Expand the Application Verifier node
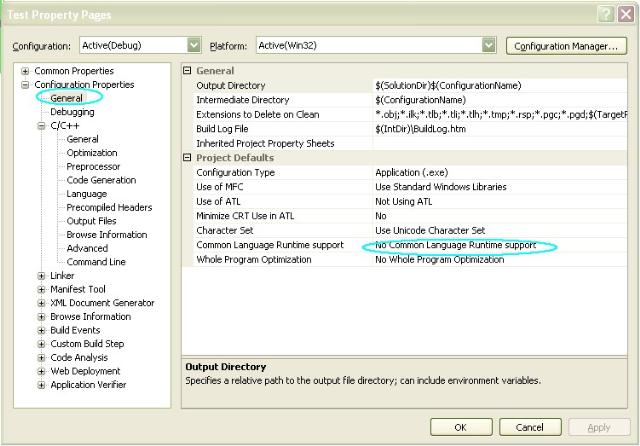This screenshot has width=640, height=446. coord(41,385)
